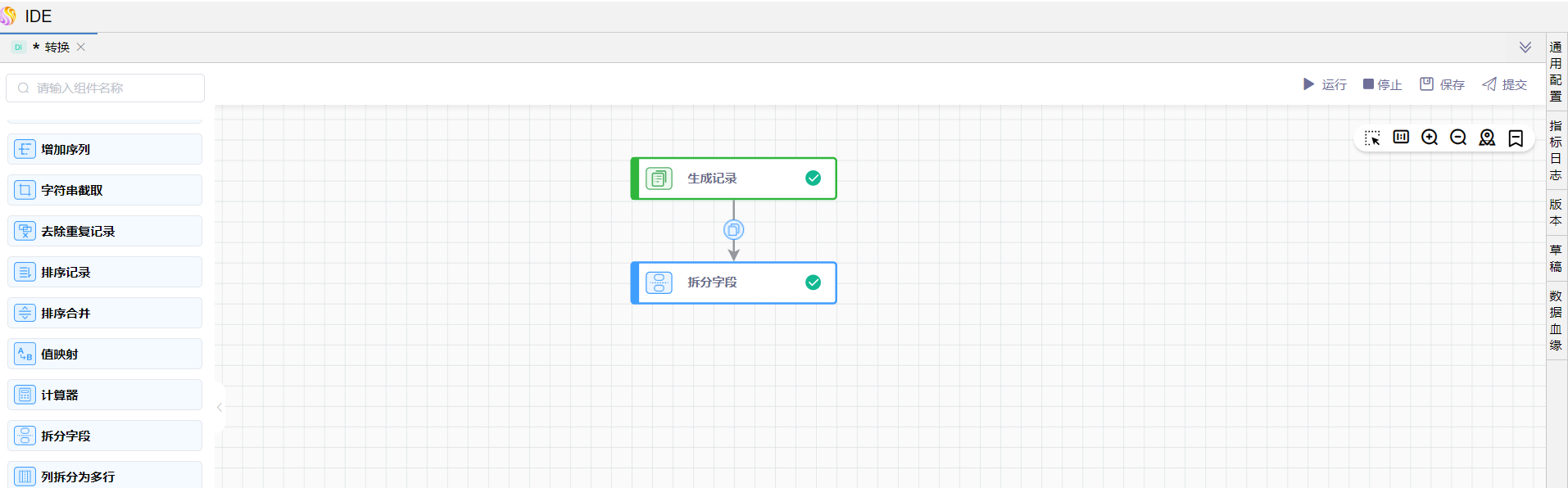Open the 通用配置 side tab

point(1556,71)
